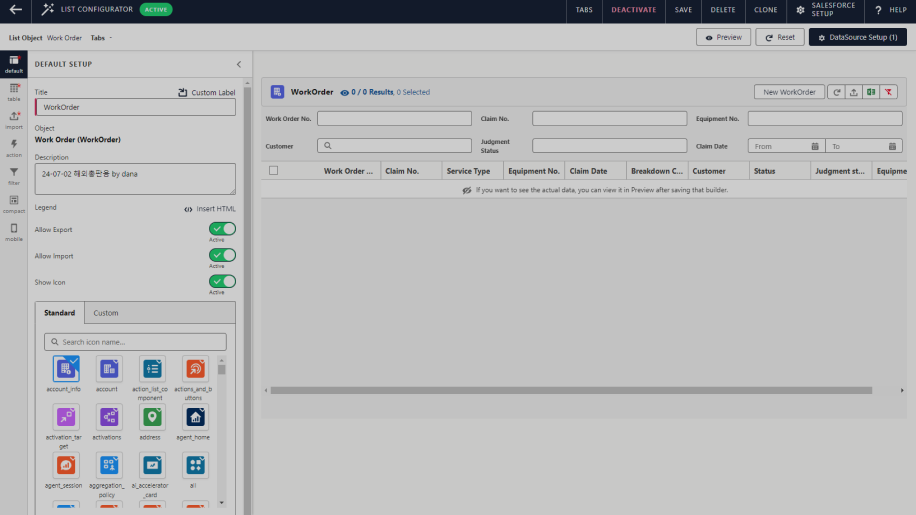Click the refresh icon in the WorkOrder list

[836, 92]
